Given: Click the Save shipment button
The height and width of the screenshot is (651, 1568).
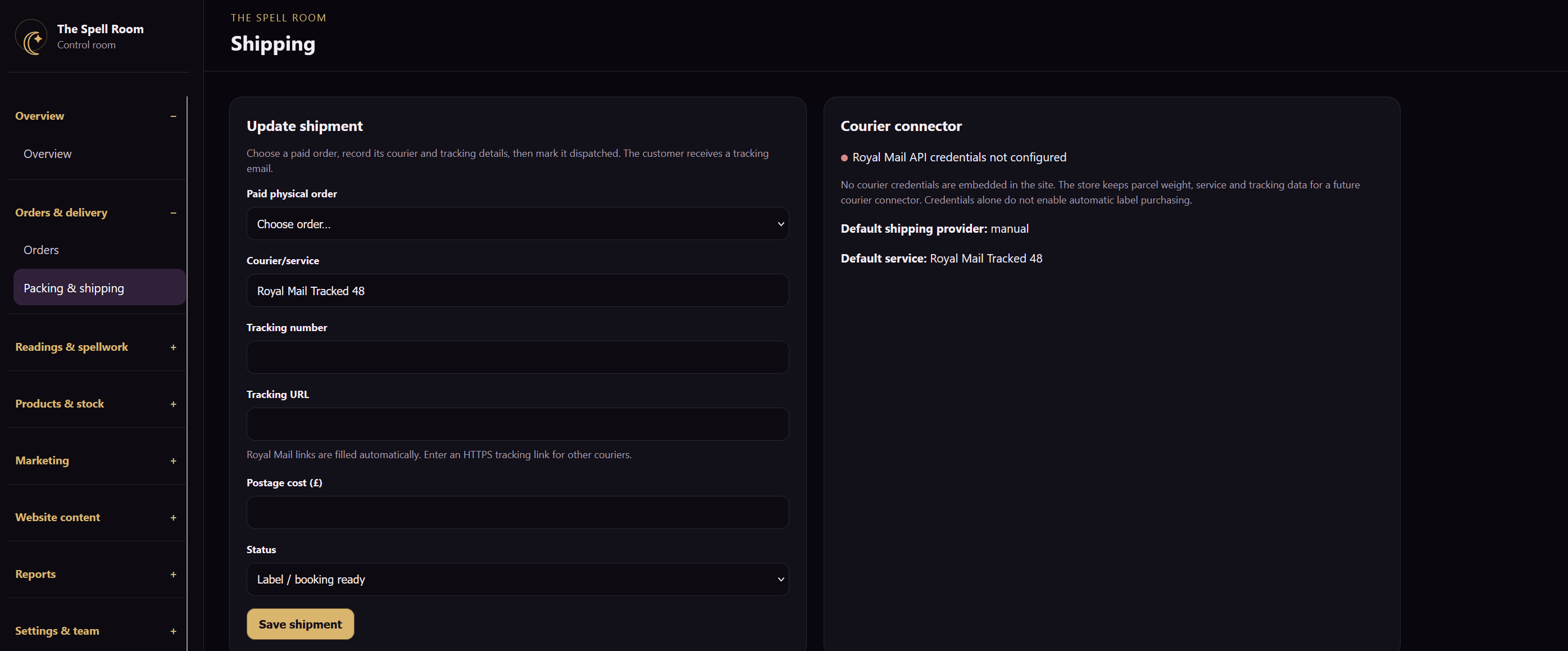Looking at the screenshot, I should (300, 624).
